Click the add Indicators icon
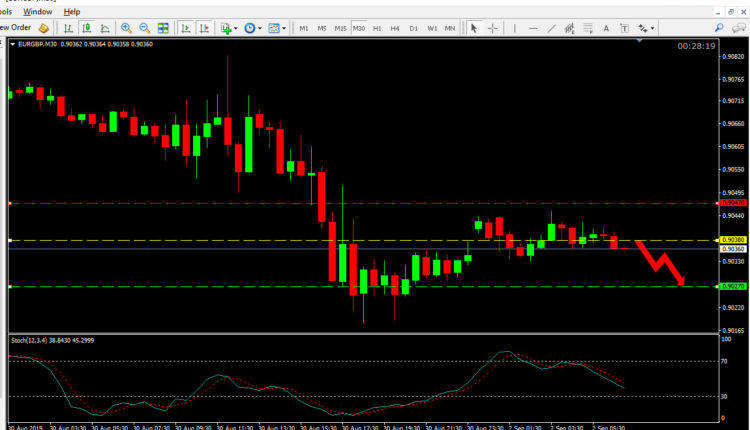This screenshot has width=750, height=430. [226, 29]
